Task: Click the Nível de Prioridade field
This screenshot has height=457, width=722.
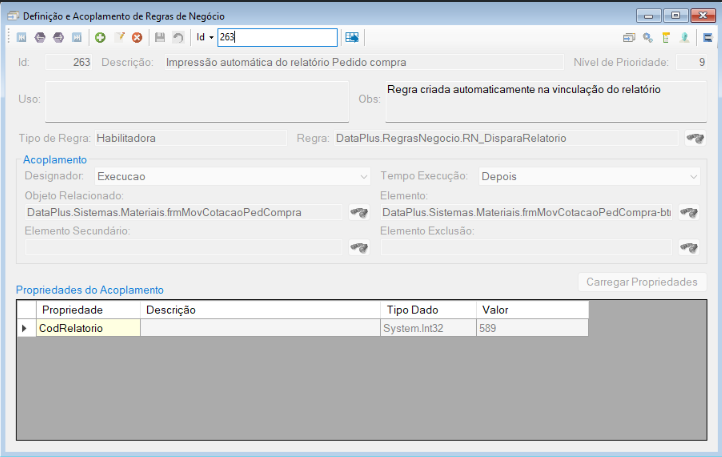Action: pyautogui.click(x=691, y=62)
